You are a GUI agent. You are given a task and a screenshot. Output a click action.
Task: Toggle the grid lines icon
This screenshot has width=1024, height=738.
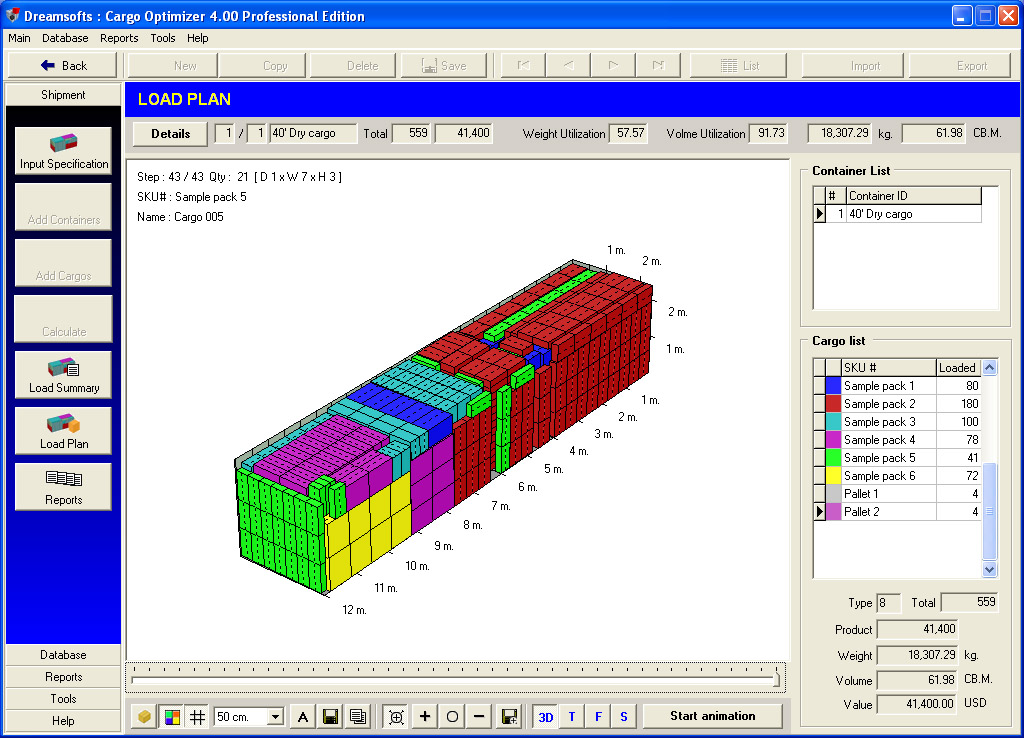pyautogui.click(x=198, y=716)
